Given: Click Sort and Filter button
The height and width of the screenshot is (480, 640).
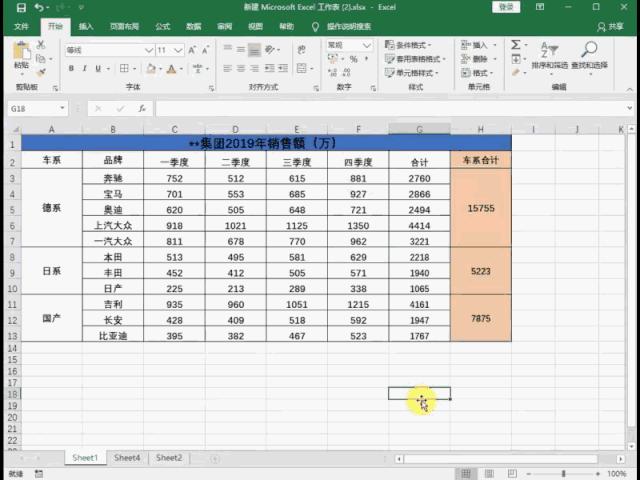Looking at the screenshot, I should (549, 56).
